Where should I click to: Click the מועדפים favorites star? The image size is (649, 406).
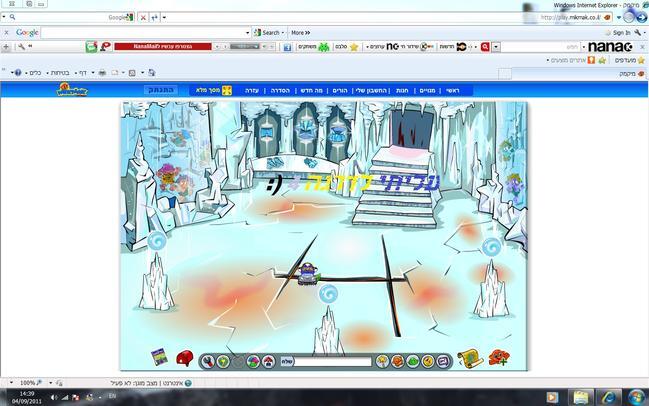[x=641, y=60]
